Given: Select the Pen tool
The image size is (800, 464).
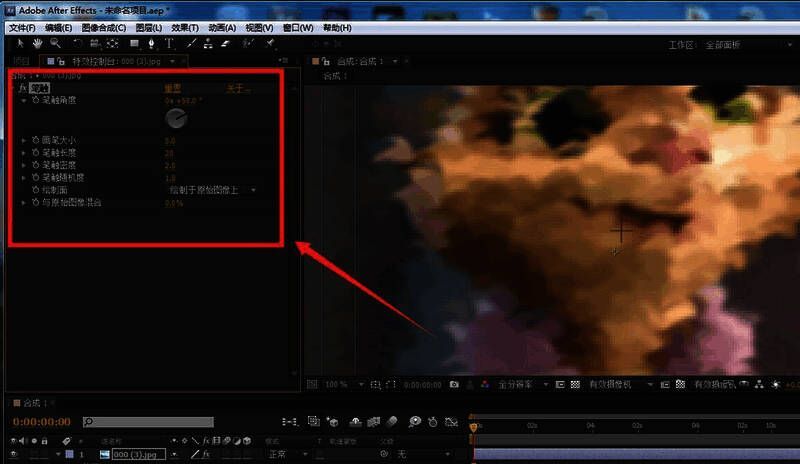Looking at the screenshot, I should point(151,44).
